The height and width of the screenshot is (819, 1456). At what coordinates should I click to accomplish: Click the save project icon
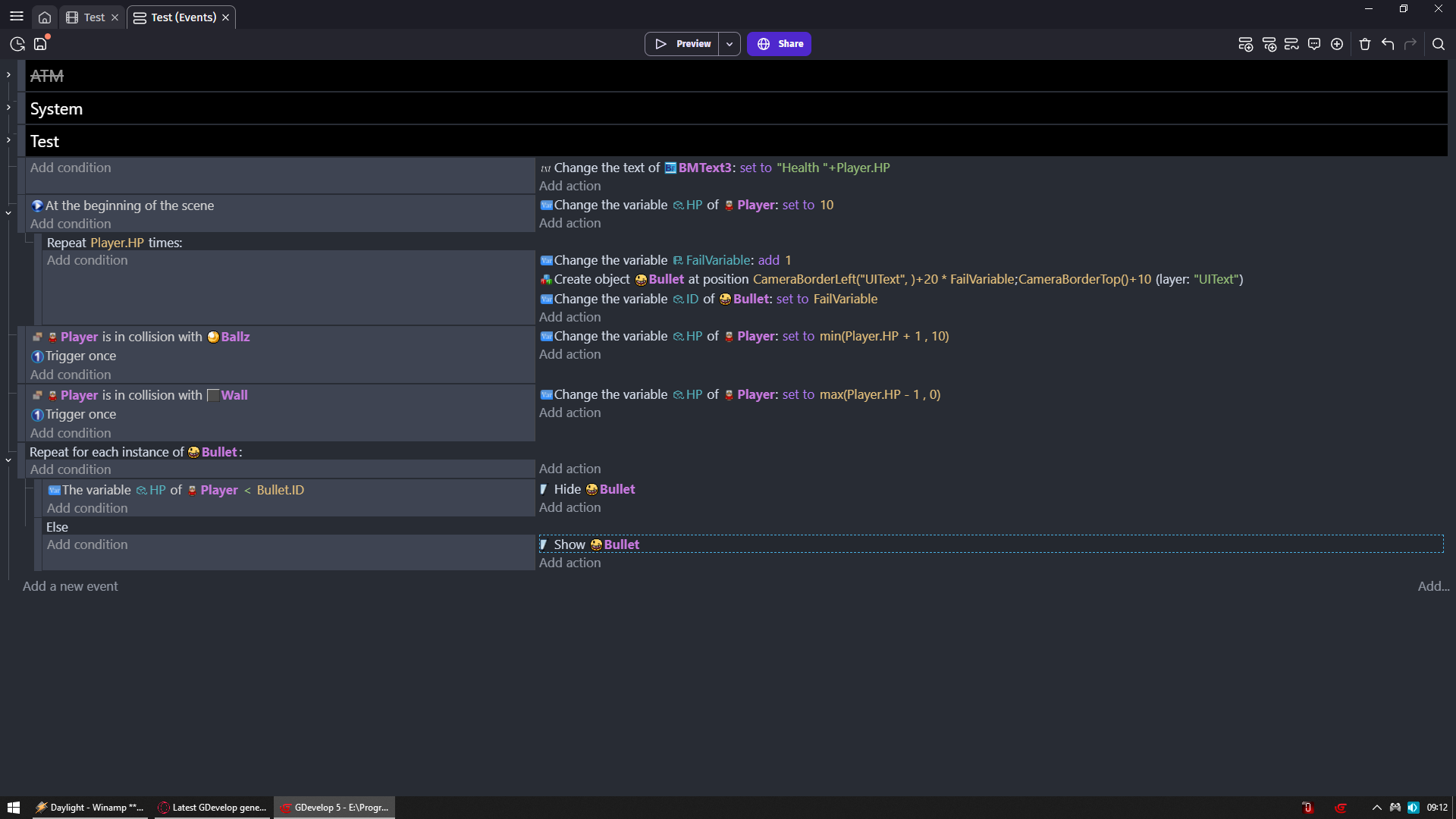point(40,44)
